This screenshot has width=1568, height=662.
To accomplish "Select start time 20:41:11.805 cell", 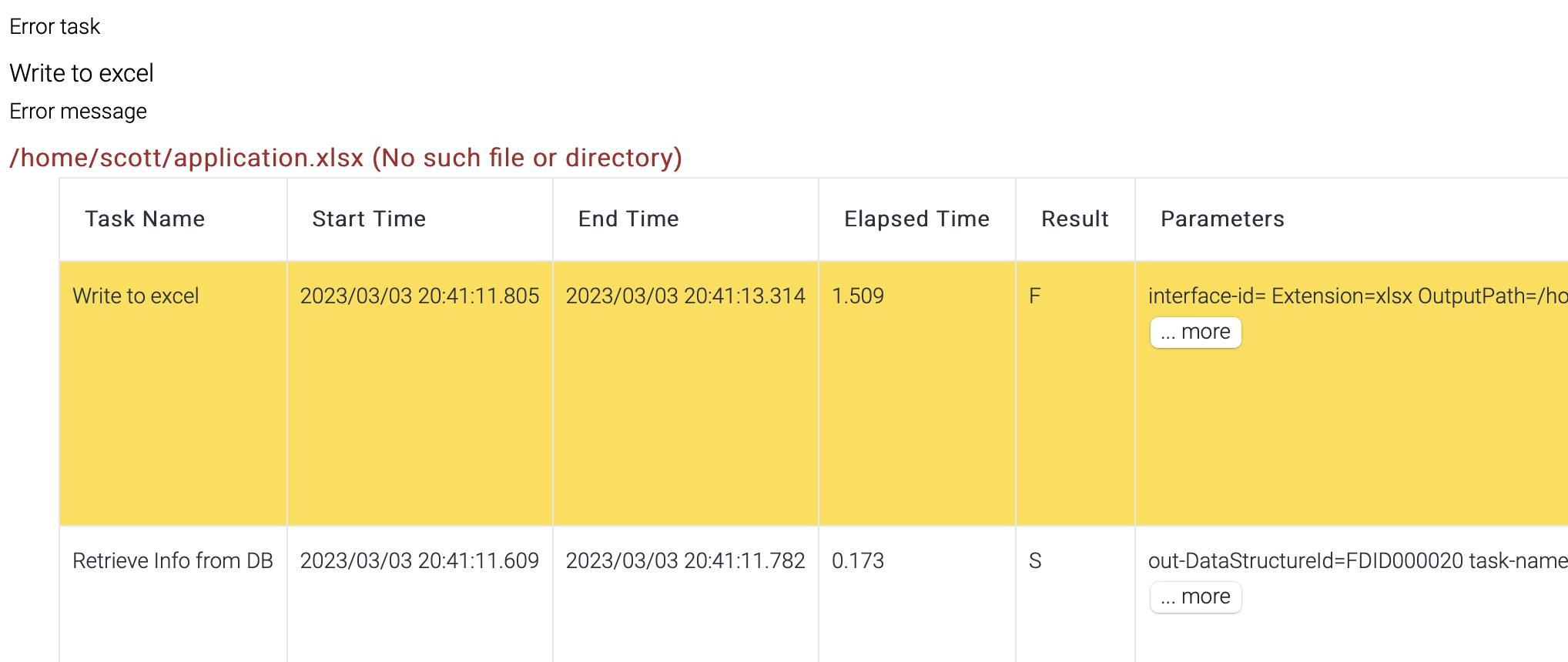I will pos(420,296).
